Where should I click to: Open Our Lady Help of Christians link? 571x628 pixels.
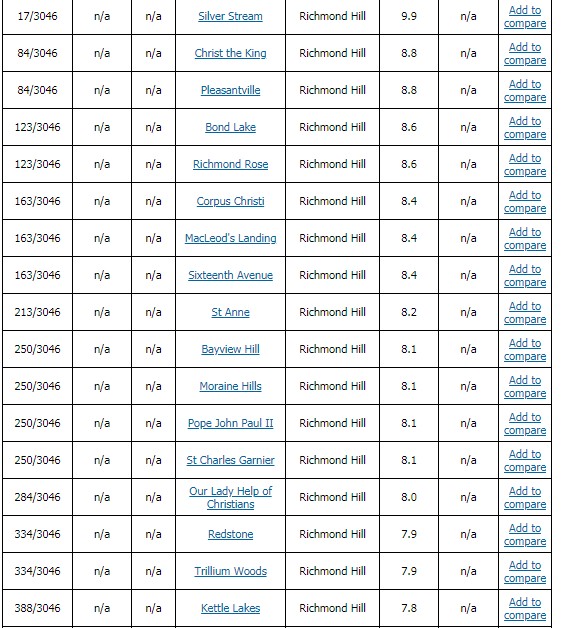[x=230, y=497]
